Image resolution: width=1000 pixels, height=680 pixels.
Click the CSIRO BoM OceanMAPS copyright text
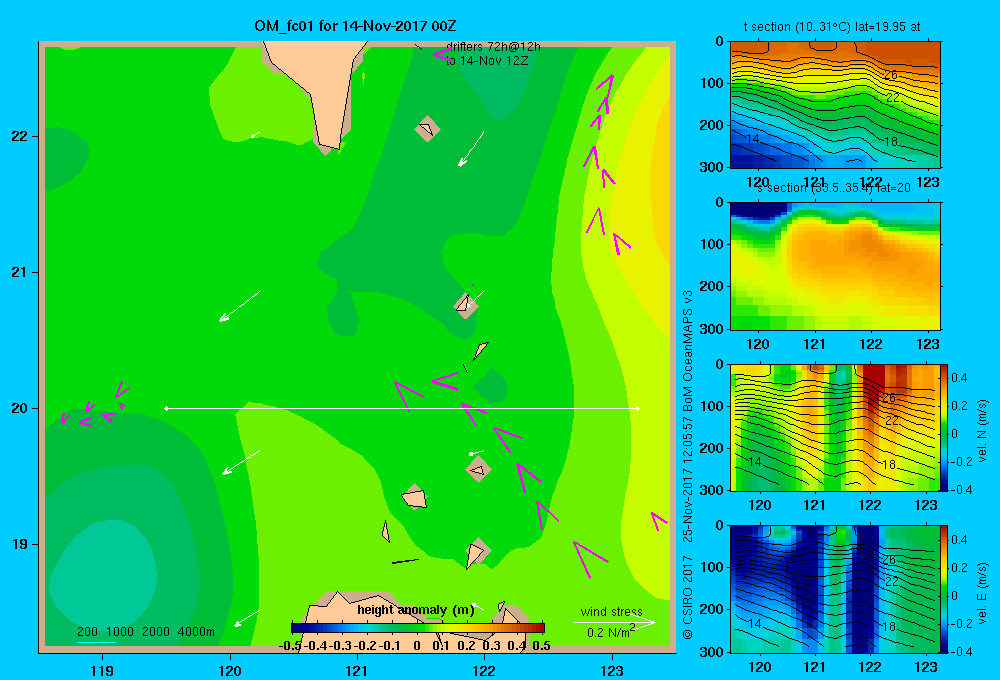(688, 464)
